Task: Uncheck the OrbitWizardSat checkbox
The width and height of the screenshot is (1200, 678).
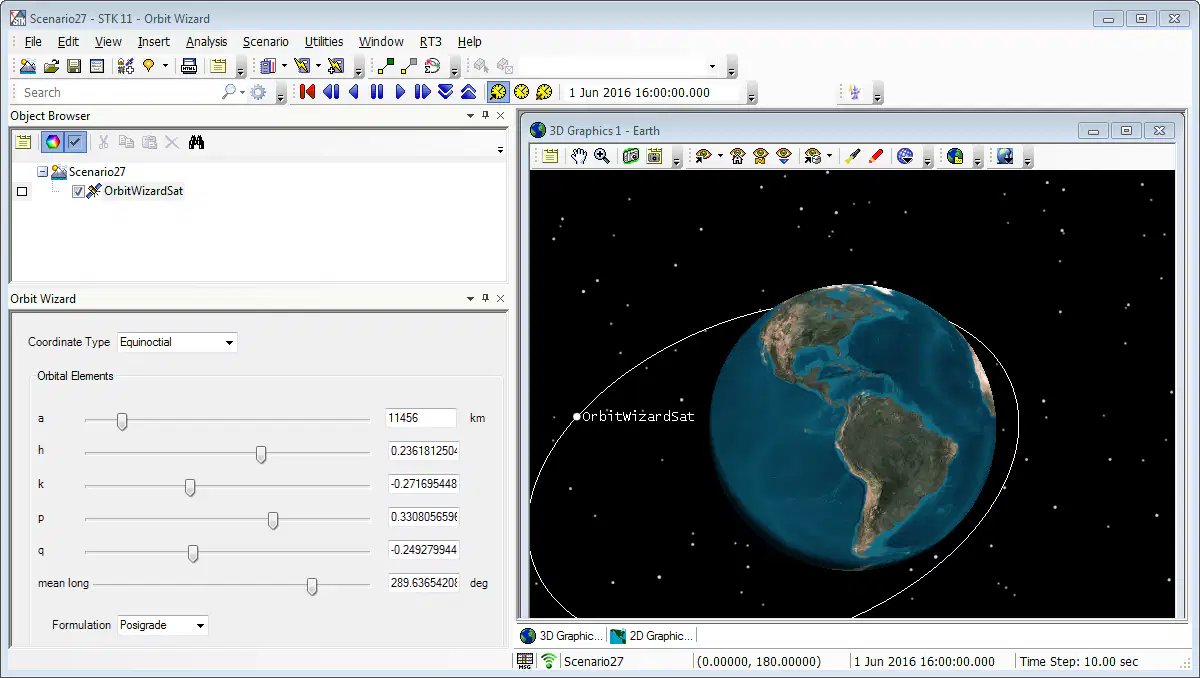Action: (x=78, y=191)
